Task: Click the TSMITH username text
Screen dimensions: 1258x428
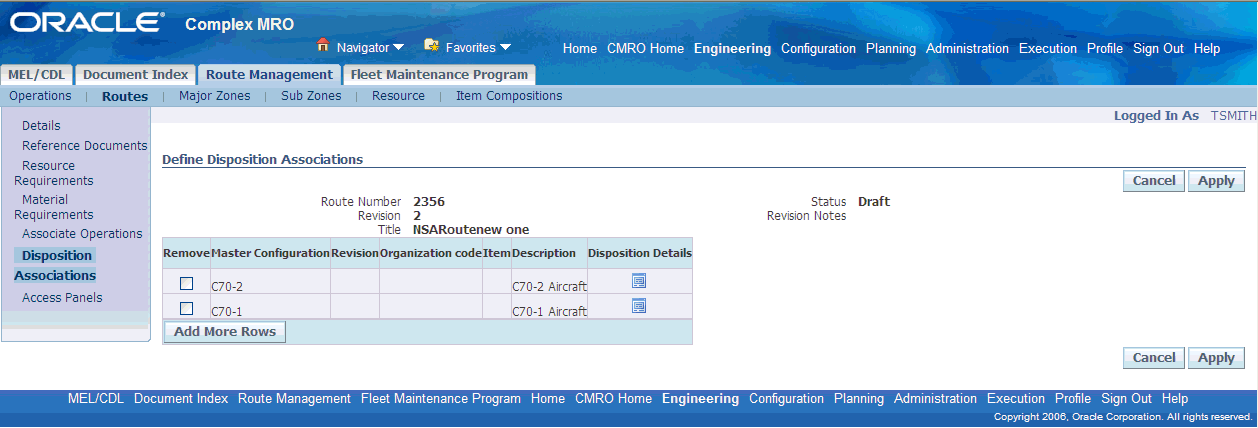Action: point(1233,116)
